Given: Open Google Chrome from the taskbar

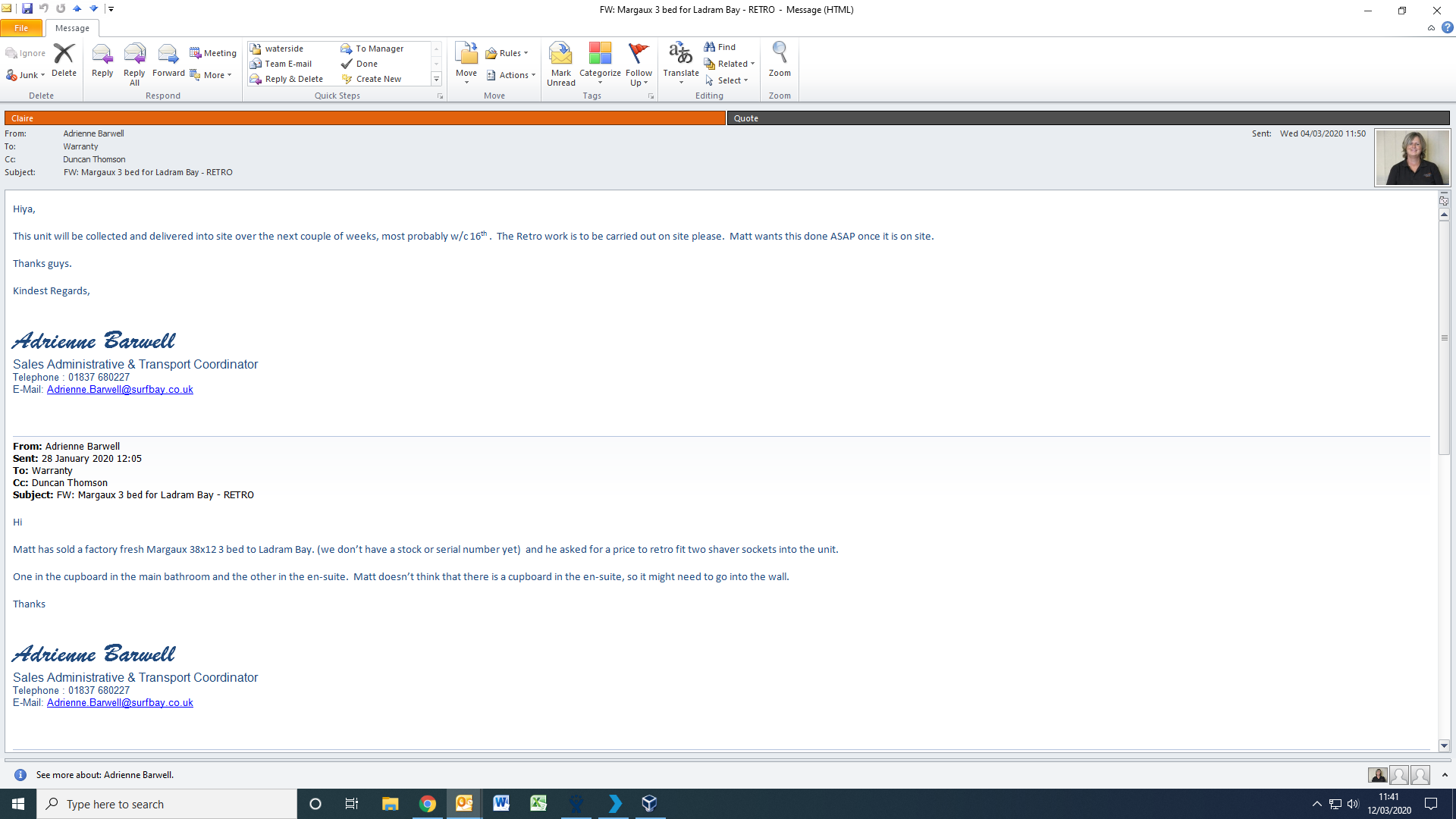Looking at the screenshot, I should (x=428, y=804).
